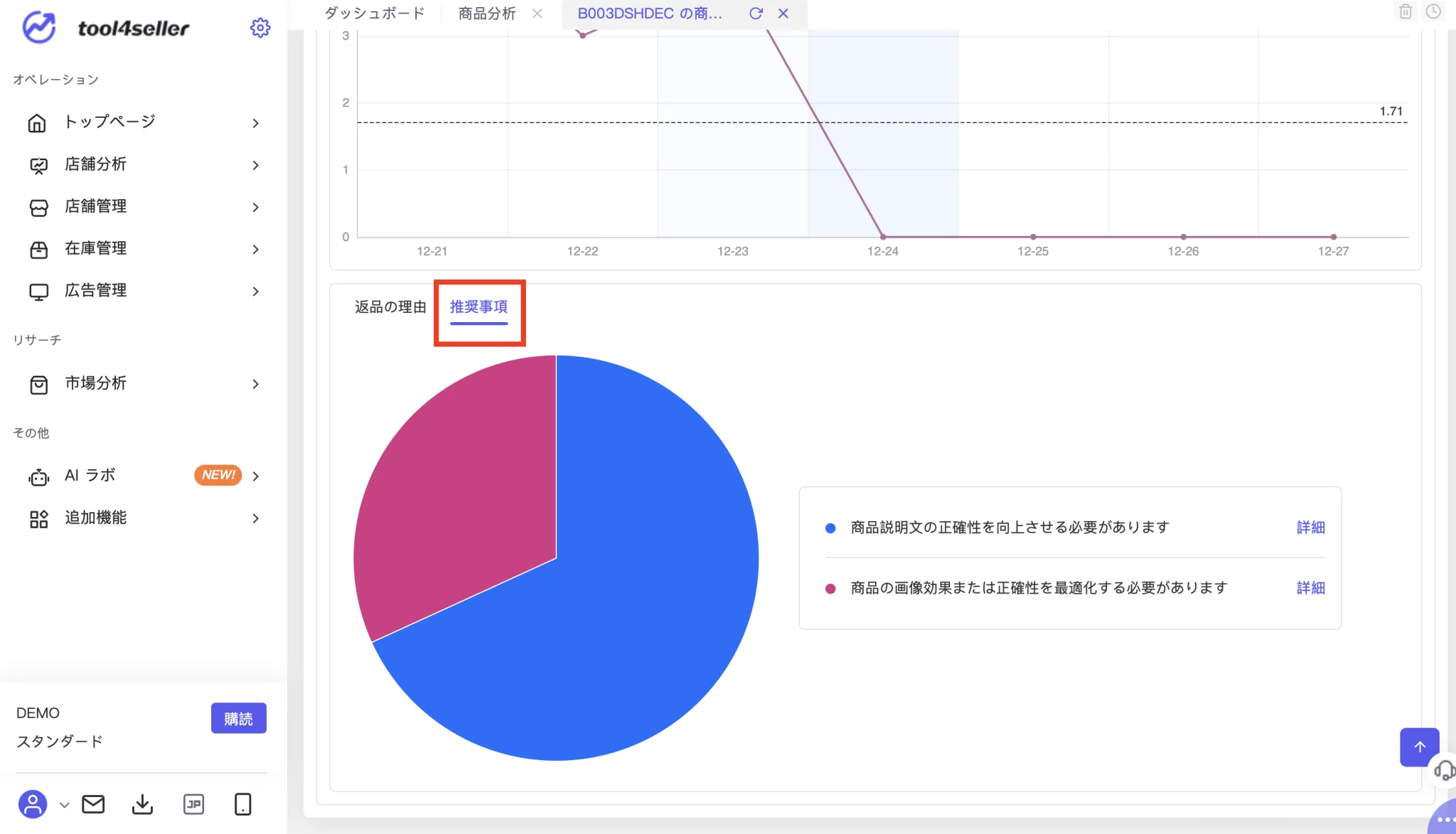Click the 購読 subscribe button
The height and width of the screenshot is (834, 1456).
click(238, 718)
